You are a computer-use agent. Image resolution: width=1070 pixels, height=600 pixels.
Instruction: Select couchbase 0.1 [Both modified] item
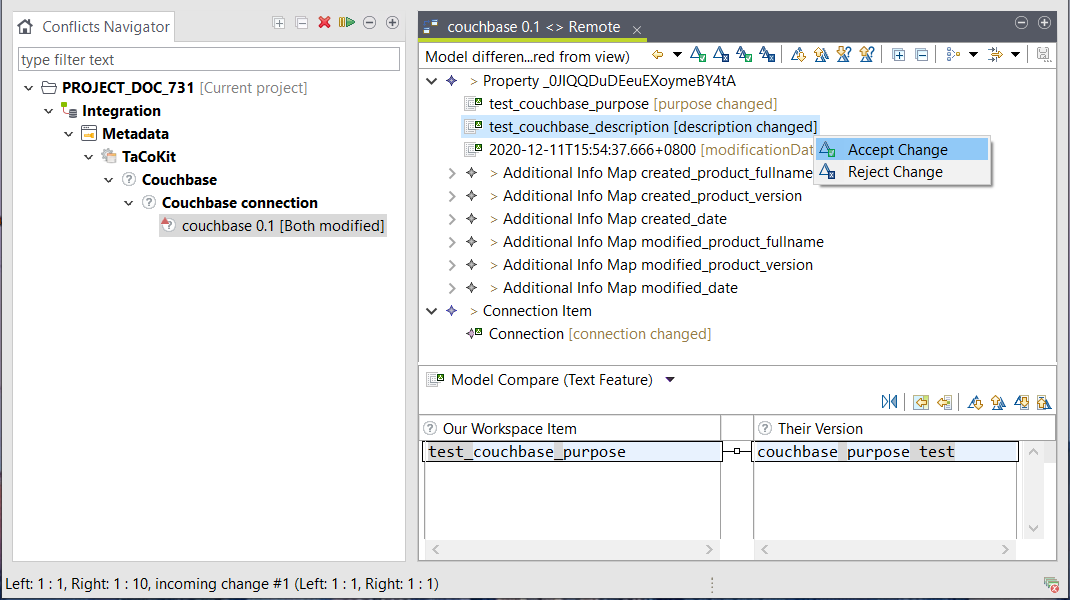(x=282, y=226)
